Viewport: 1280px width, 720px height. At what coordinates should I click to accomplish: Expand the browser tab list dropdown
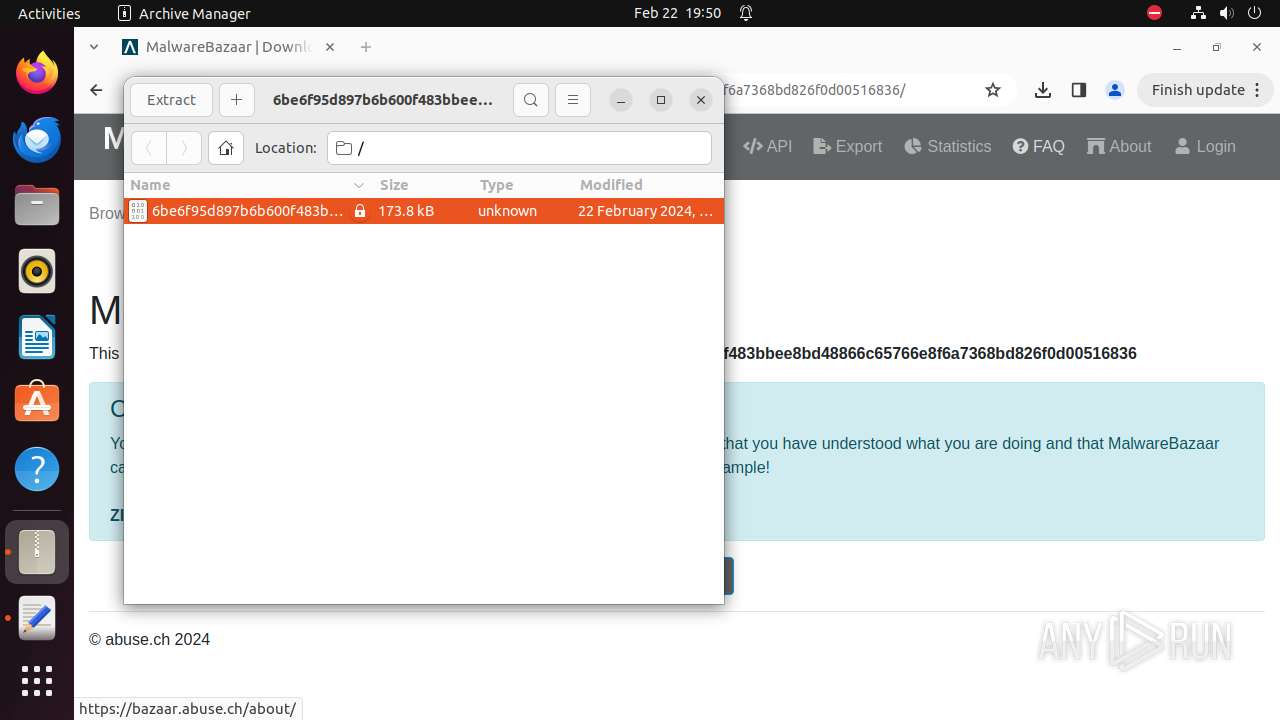click(94, 47)
